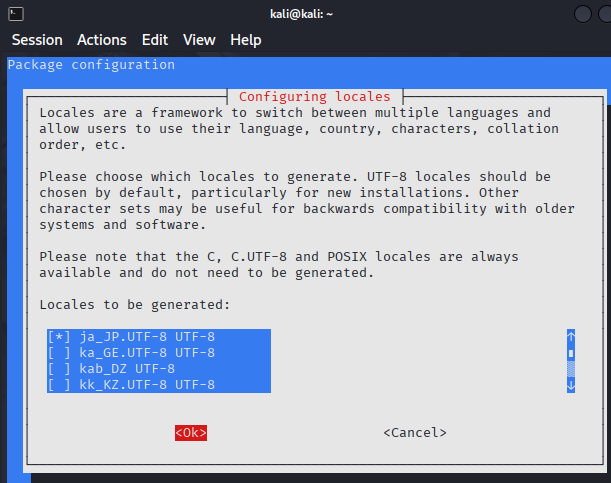Click the scrollbar track below the thumb
Screen dimensions: 611x483
click(x=571, y=370)
